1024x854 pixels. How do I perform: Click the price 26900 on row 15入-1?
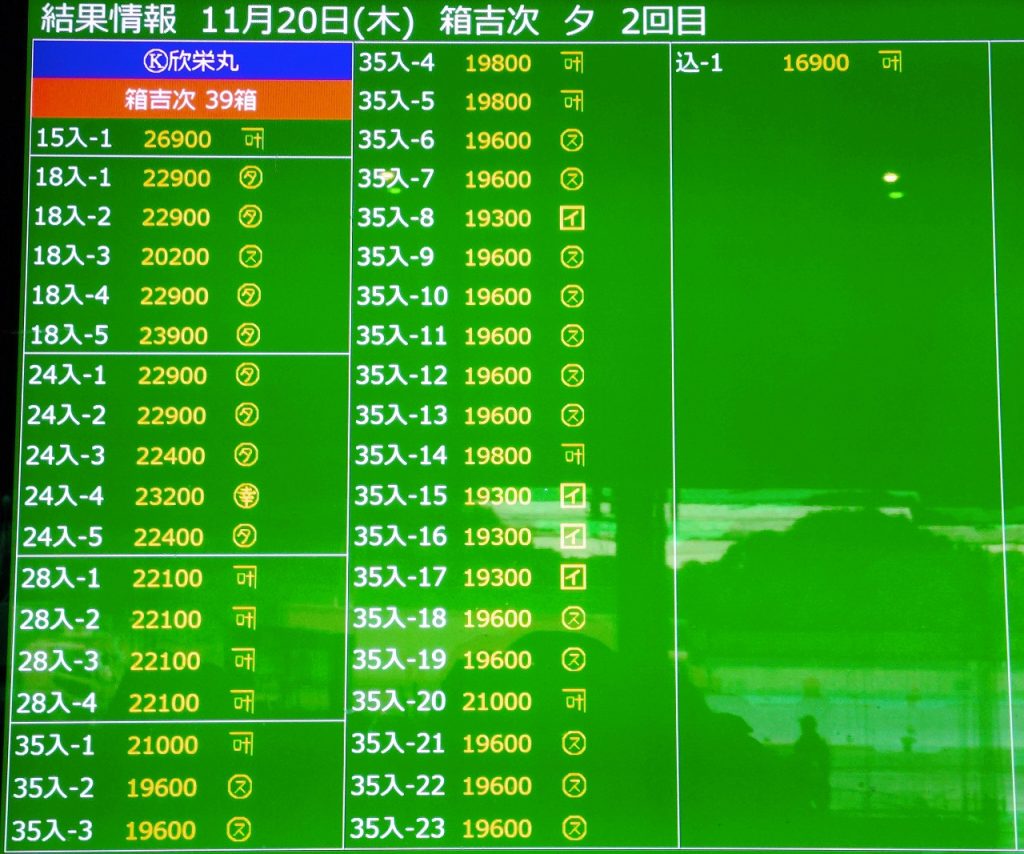pos(177,138)
